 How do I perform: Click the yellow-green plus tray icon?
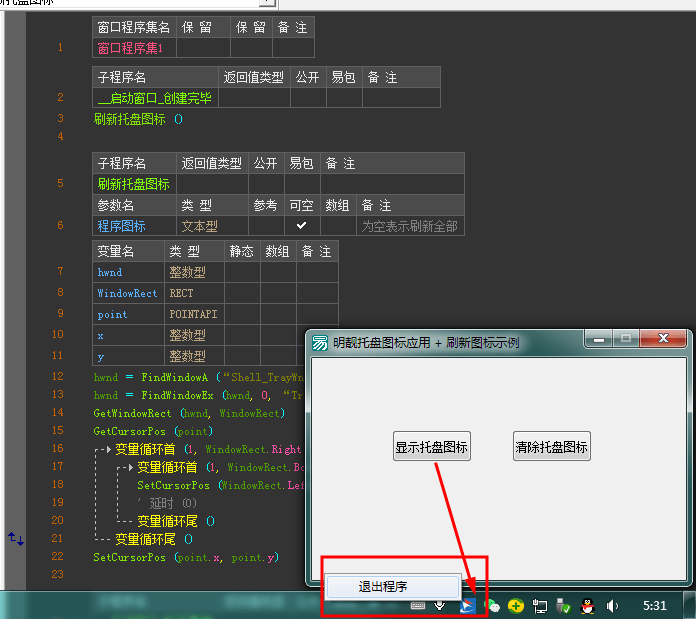[x=516, y=605]
